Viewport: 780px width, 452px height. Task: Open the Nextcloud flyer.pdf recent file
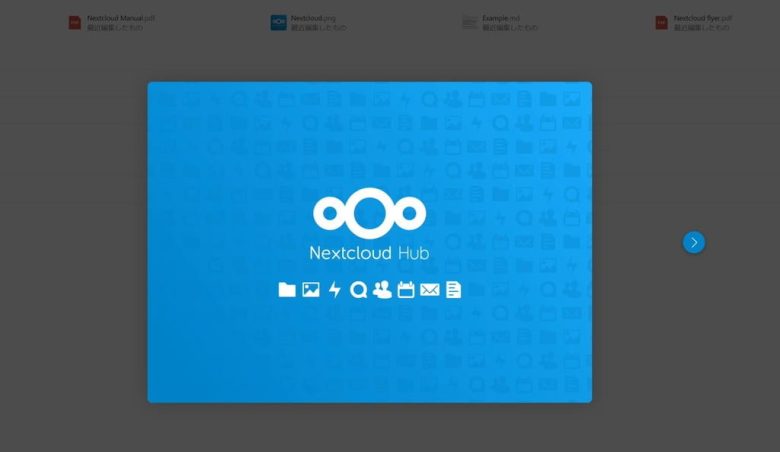693,23
